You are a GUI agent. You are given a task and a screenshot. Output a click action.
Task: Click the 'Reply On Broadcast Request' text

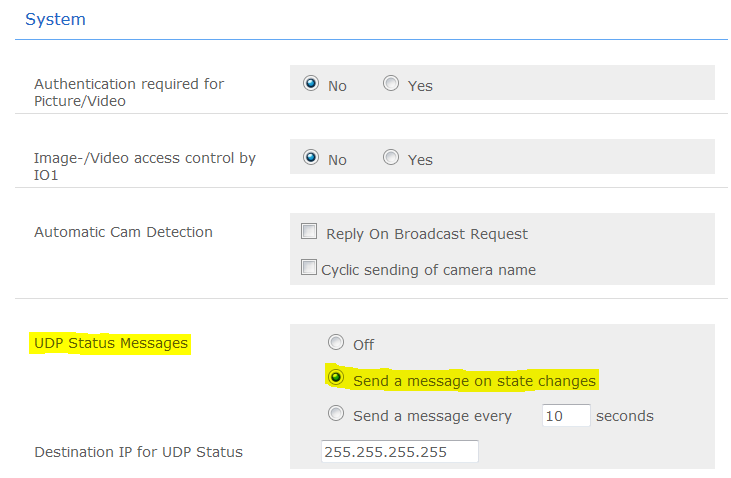427,233
